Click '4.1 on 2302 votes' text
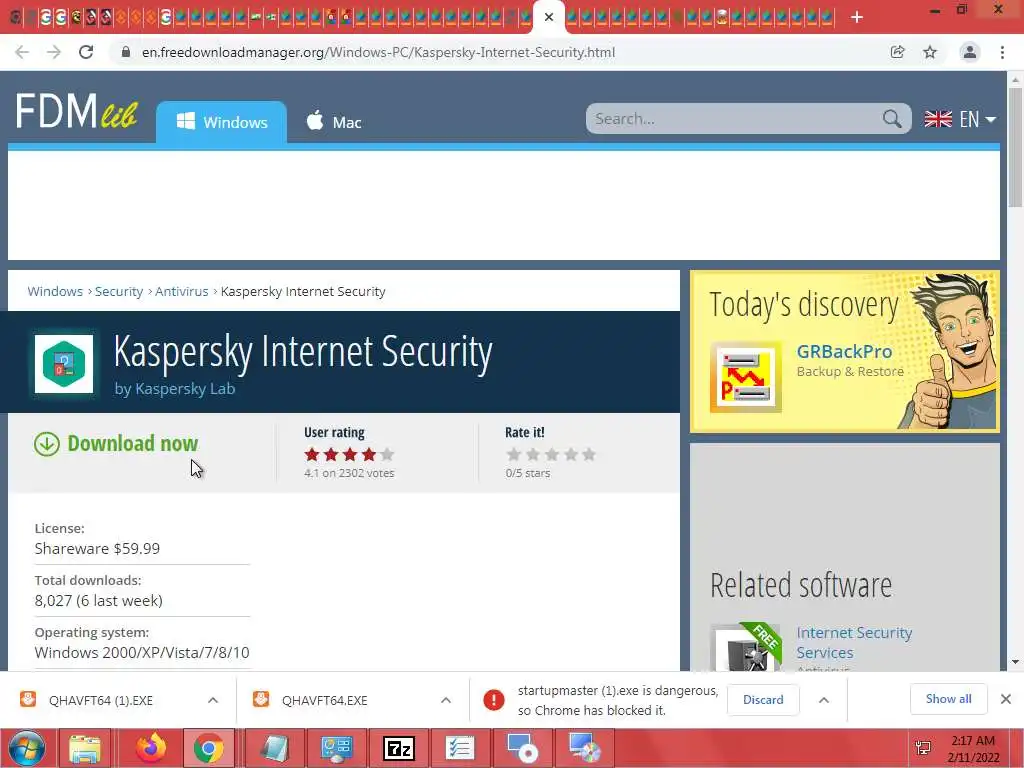 point(349,473)
